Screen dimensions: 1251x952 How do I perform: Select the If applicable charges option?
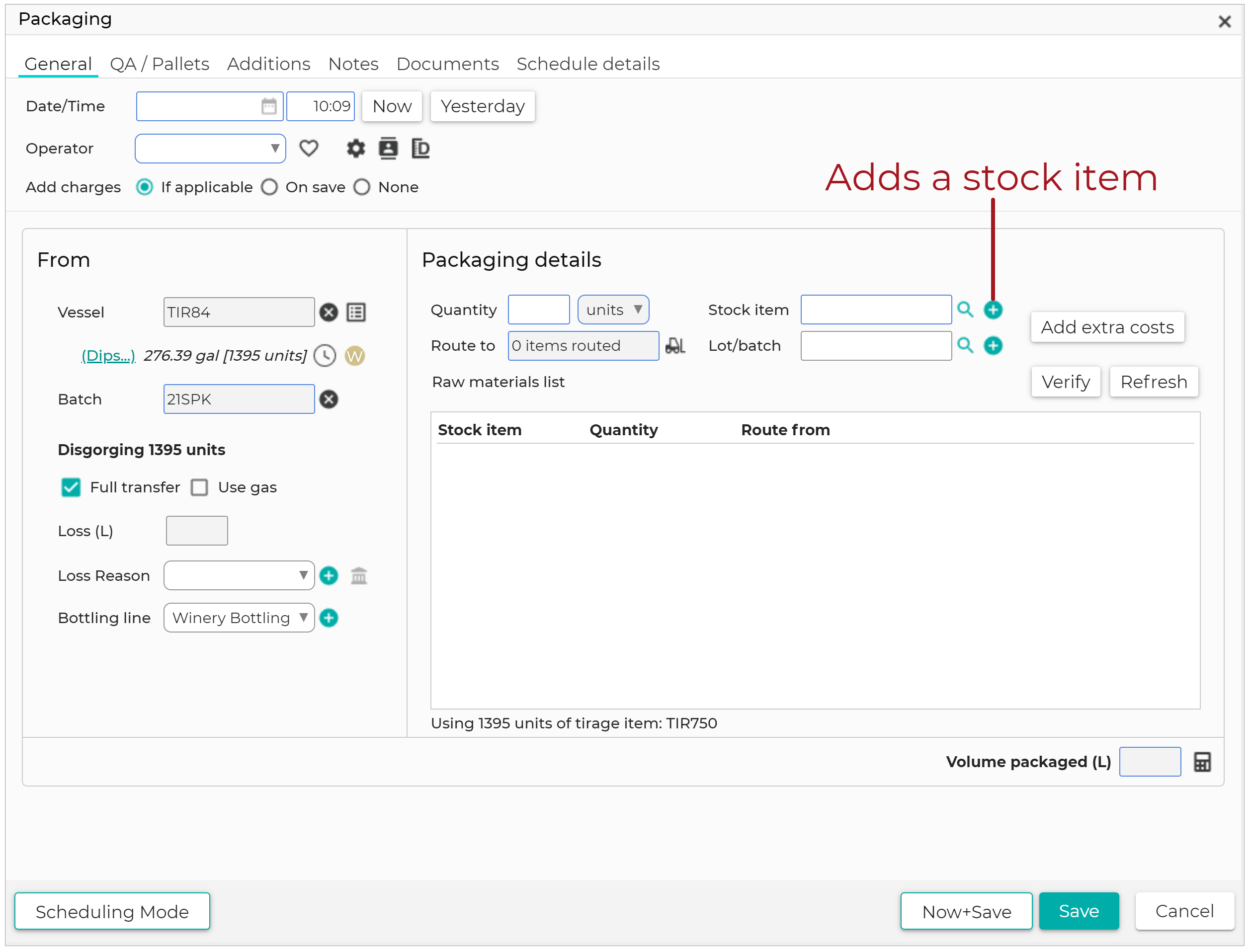145,187
